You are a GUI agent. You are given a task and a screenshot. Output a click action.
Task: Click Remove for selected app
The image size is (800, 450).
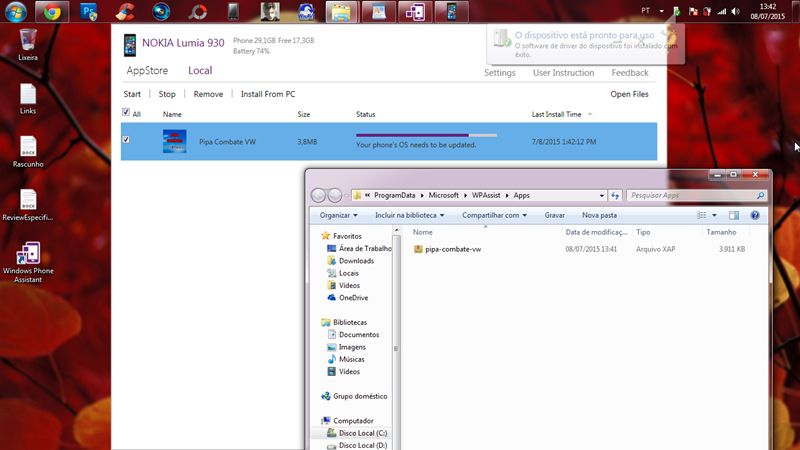pyautogui.click(x=208, y=94)
